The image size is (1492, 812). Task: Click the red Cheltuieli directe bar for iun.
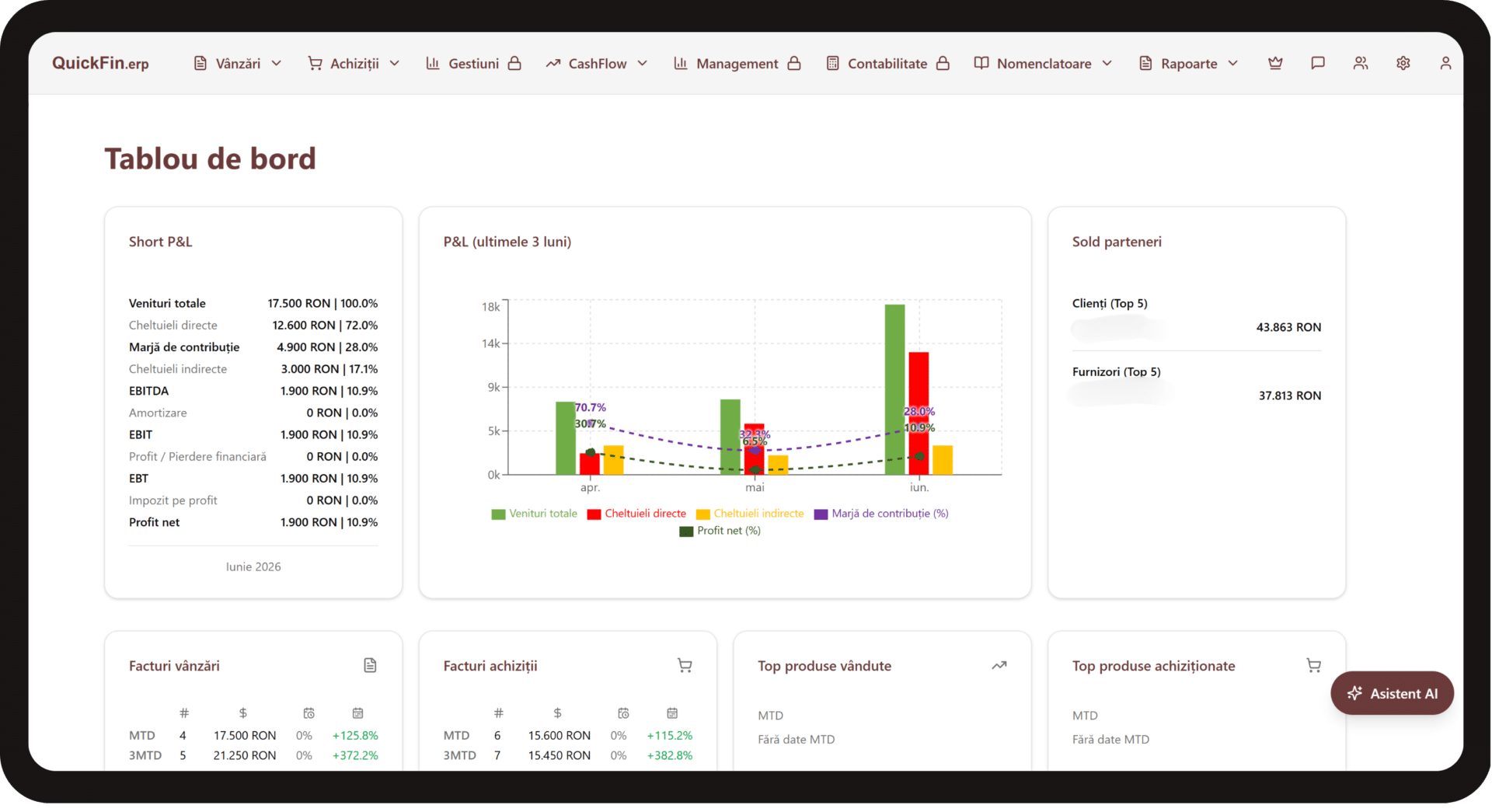coord(919,413)
